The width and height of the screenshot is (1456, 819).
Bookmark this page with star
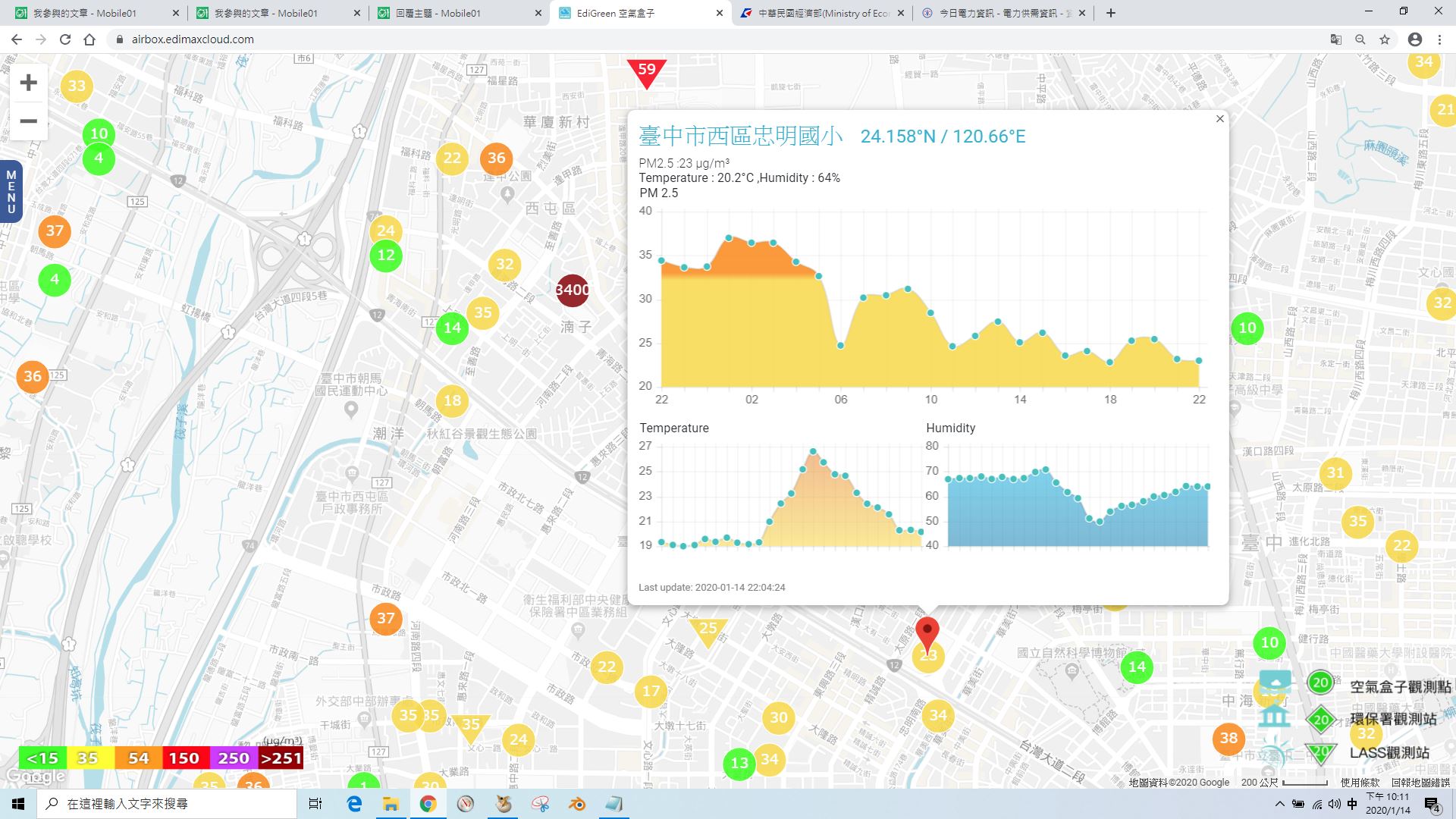[x=1385, y=39]
